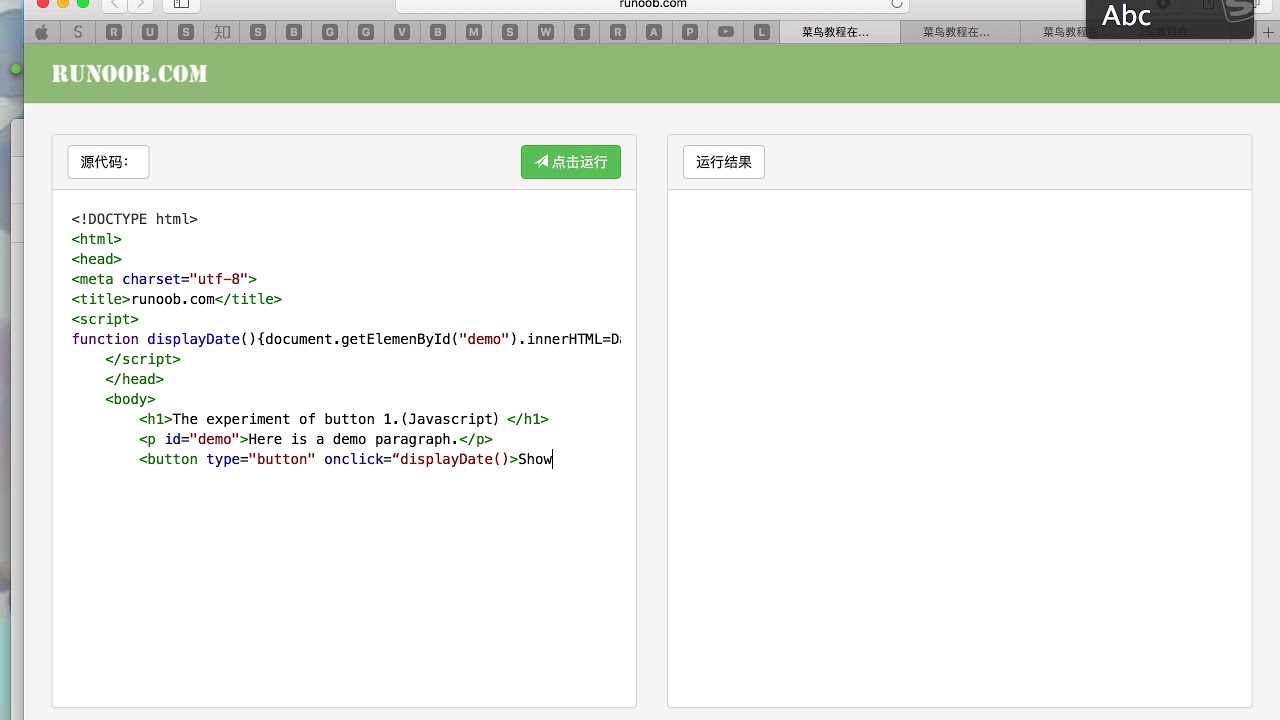Click the <meta charset="utf-8"> line
Viewport: 1280px width, 720px height.
[x=164, y=279]
